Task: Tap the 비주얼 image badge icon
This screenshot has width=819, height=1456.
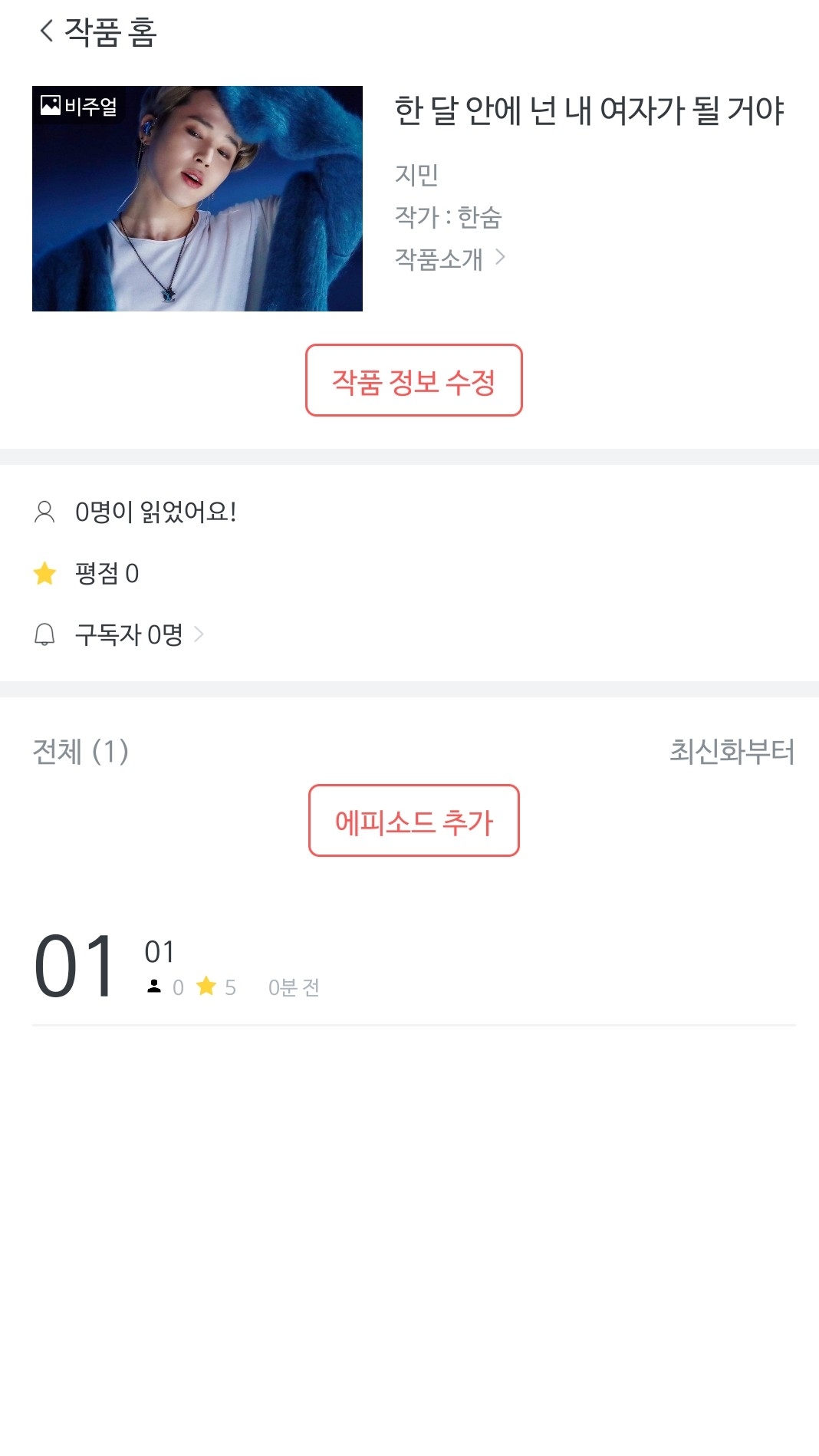Action: [51, 105]
